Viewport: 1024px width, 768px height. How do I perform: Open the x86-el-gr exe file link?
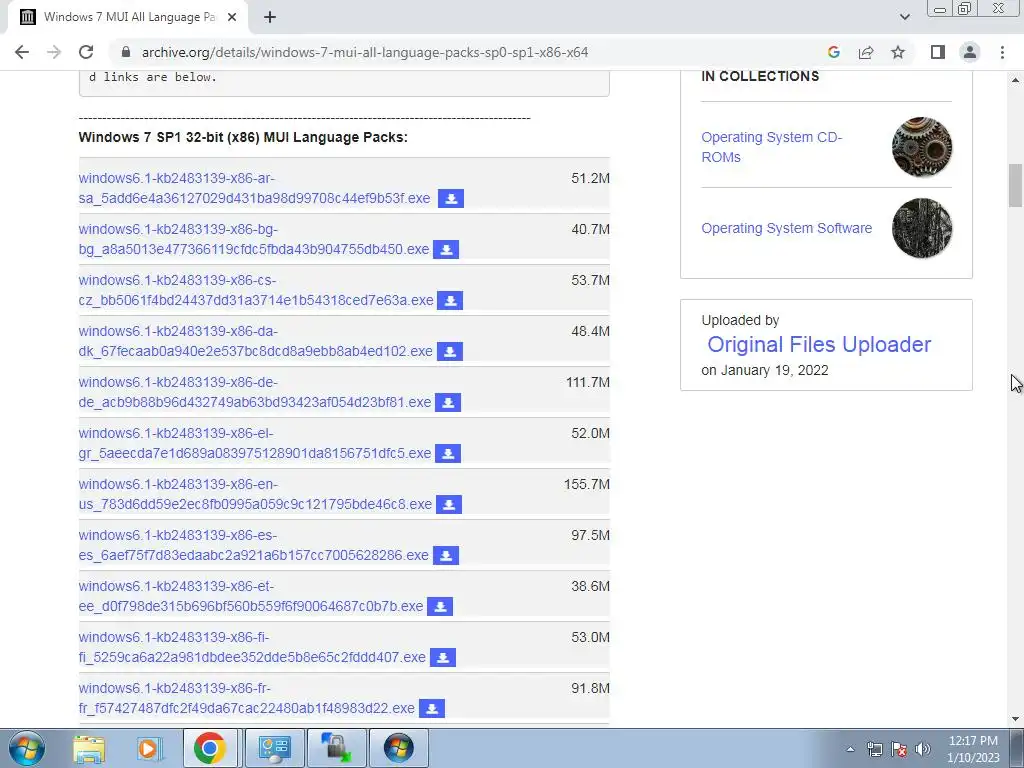coord(255,443)
